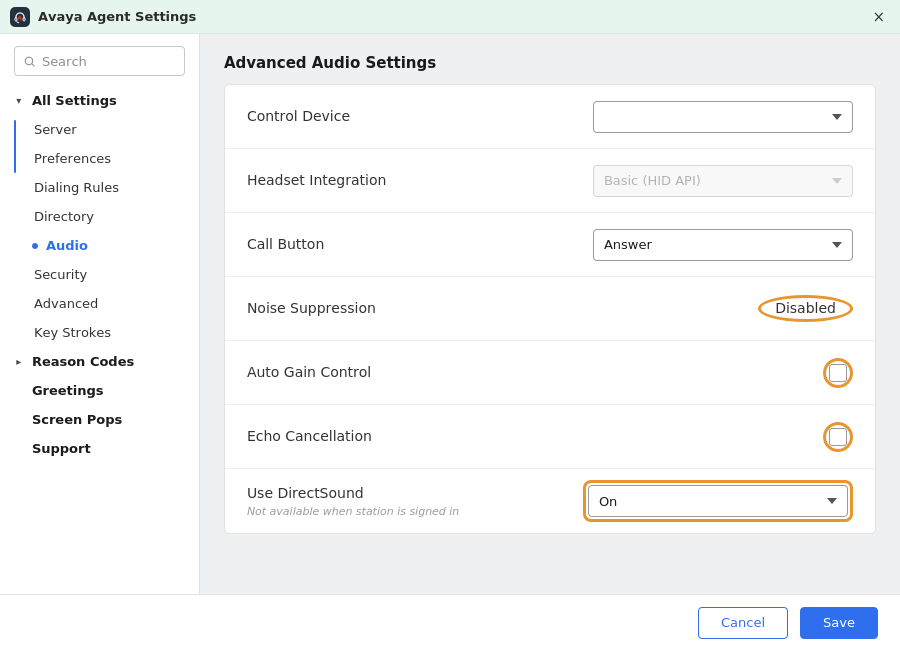Image resolution: width=900 pixels, height=650 pixels.
Task: Click the Control Device label
Action: coord(298,116)
